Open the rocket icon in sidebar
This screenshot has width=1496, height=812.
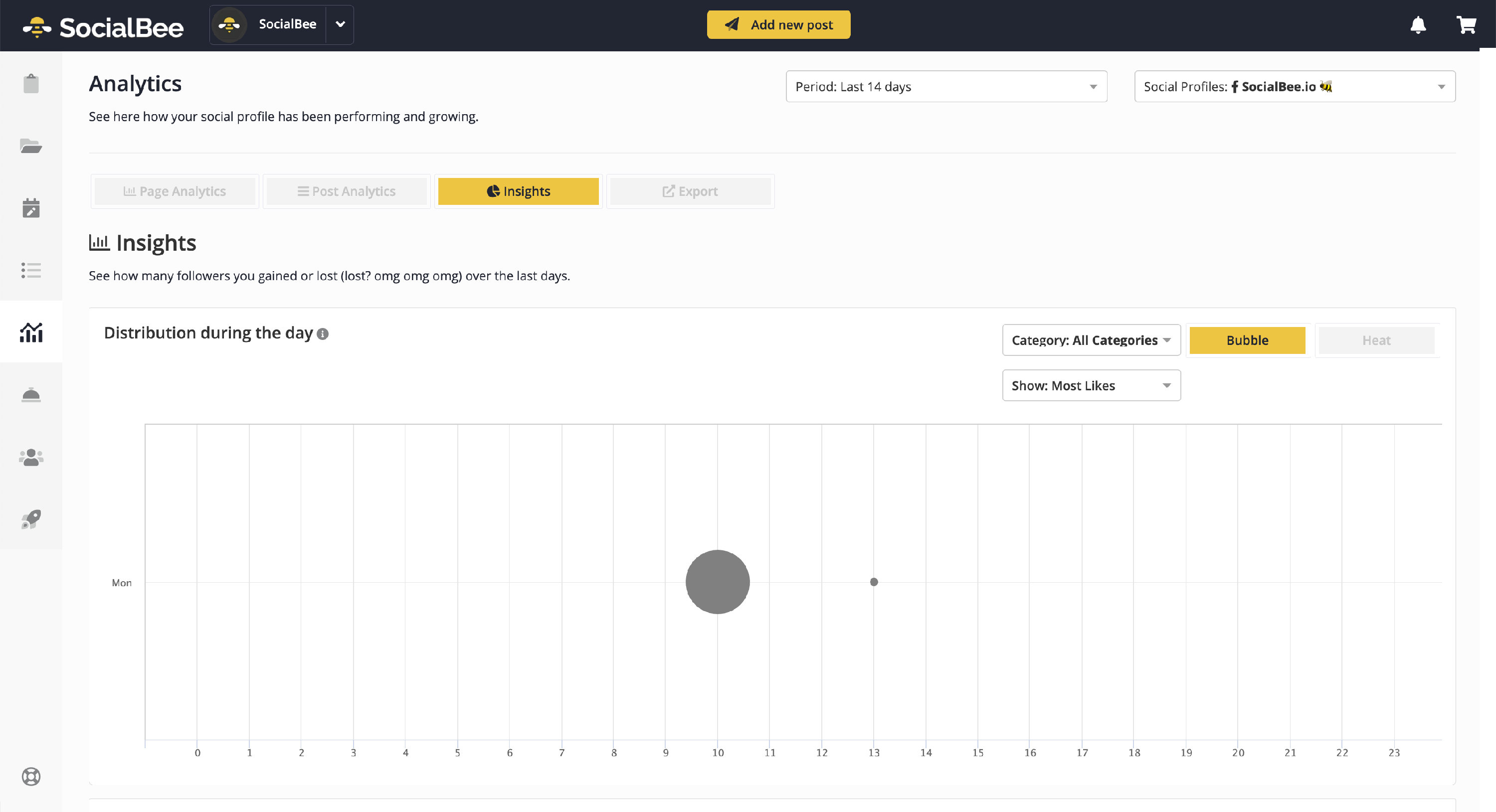click(x=31, y=519)
